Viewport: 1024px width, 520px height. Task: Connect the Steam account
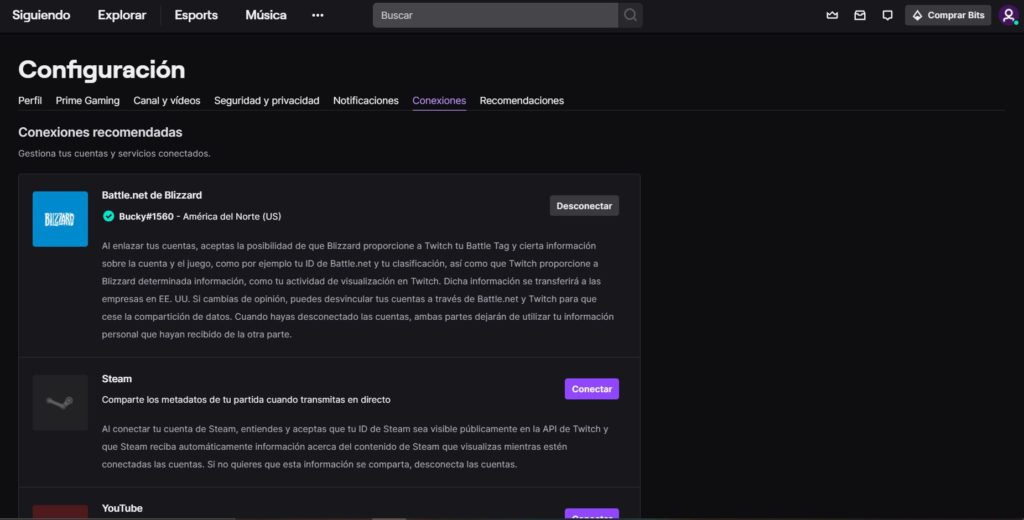pyautogui.click(x=592, y=389)
